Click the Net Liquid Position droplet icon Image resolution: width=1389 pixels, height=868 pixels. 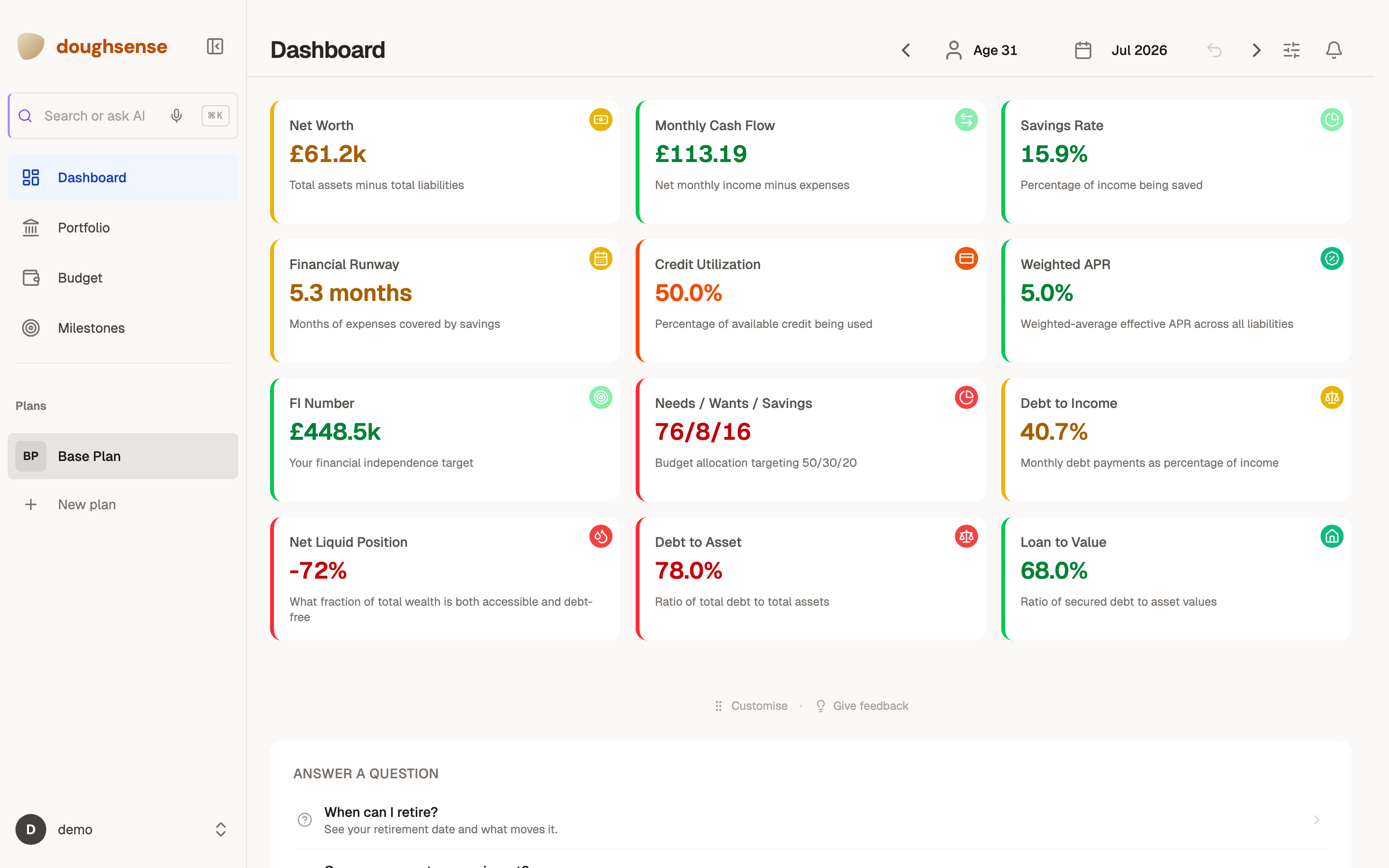pos(601,537)
